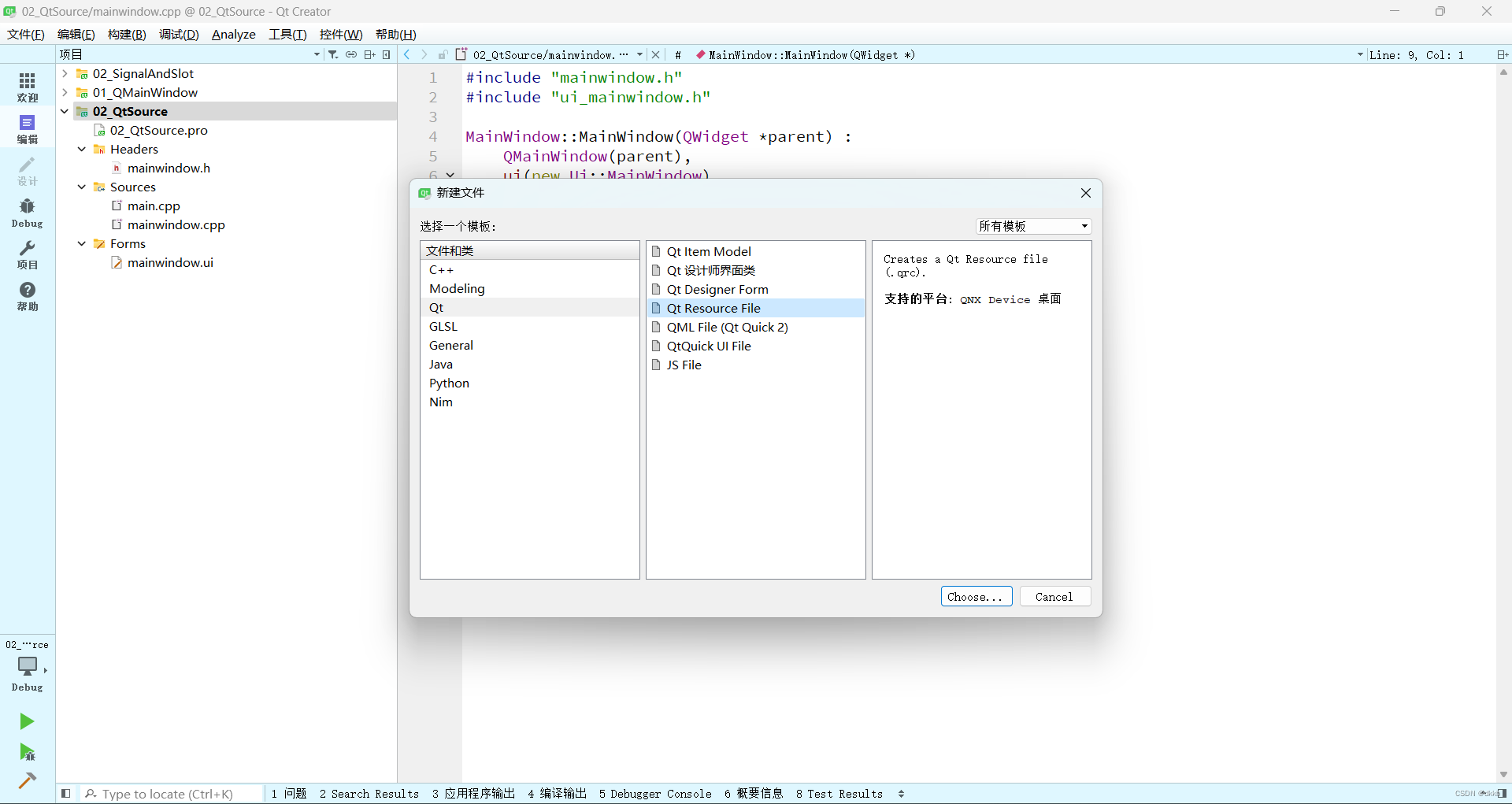This screenshot has height=804, width=1512.
Task: Open the 文件(F) menu
Action: tap(26, 34)
